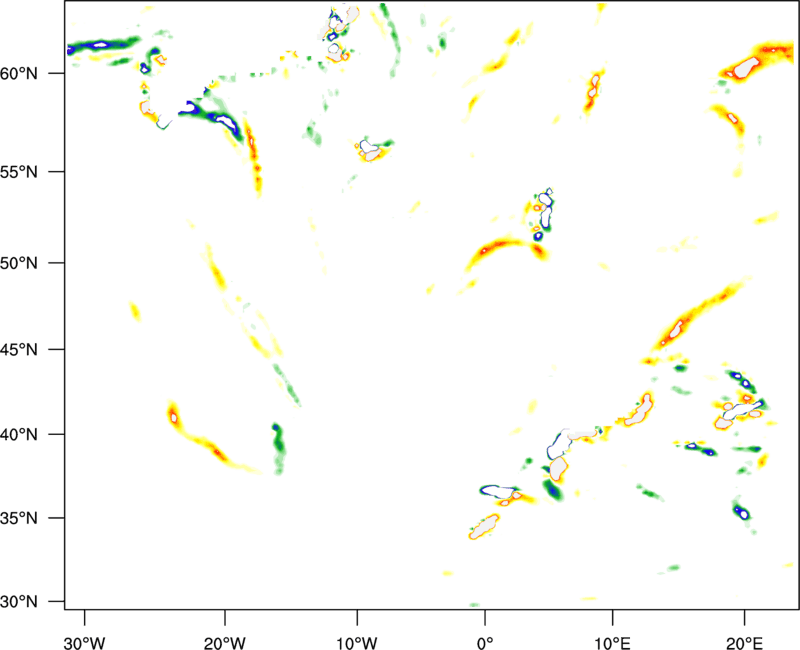This screenshot has height=650, width=800.
Task: Click the 0° longitude label
Action: (x=485, y=643)
